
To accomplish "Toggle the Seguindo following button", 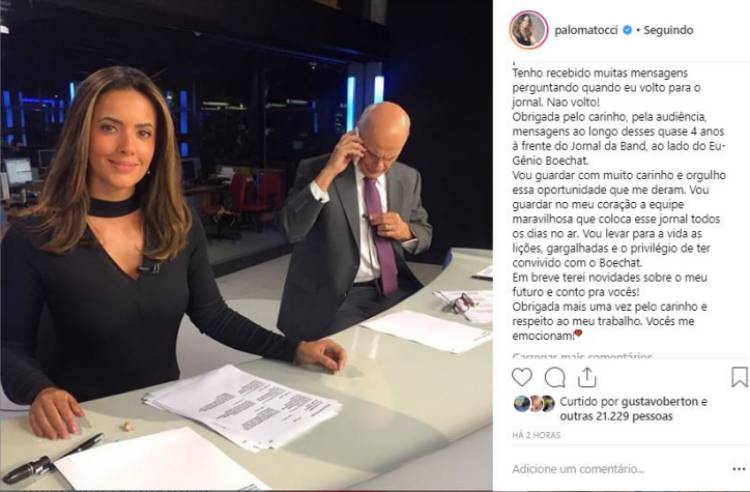I will pyautogui.click(x=668, y=30).
